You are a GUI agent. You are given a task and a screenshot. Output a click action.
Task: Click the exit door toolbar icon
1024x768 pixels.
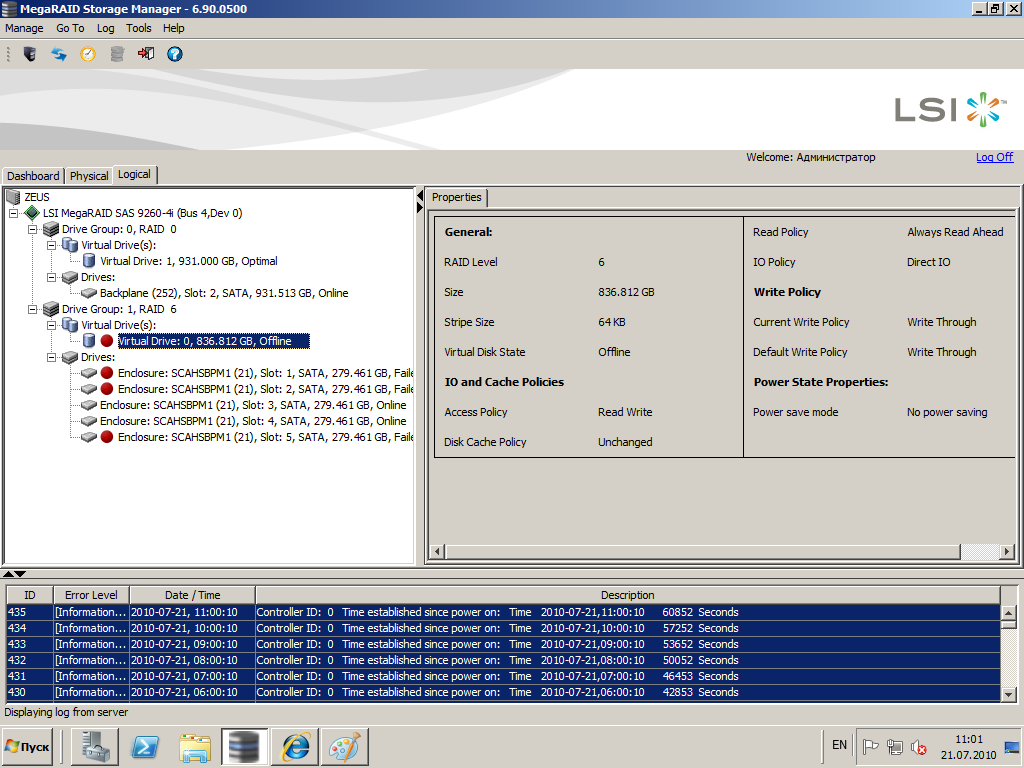(x=146, y=54)
